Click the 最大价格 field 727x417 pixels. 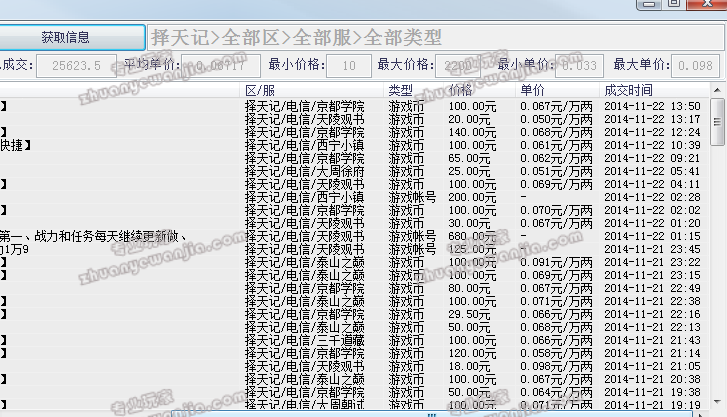pyautogui.click(x=458, y=65)
